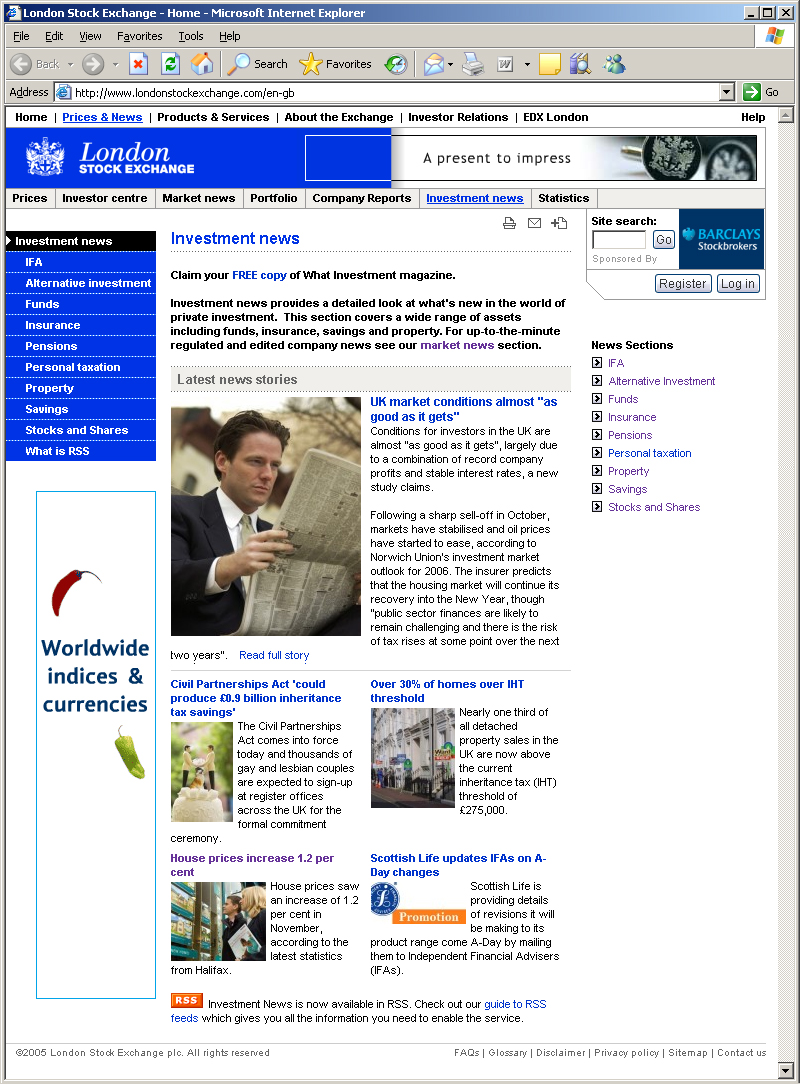The height and width of the screenshot is (1085, 800).
Task: Open Favorites star in toolbar
Action: pyautogui.click(x=336, y=64)
